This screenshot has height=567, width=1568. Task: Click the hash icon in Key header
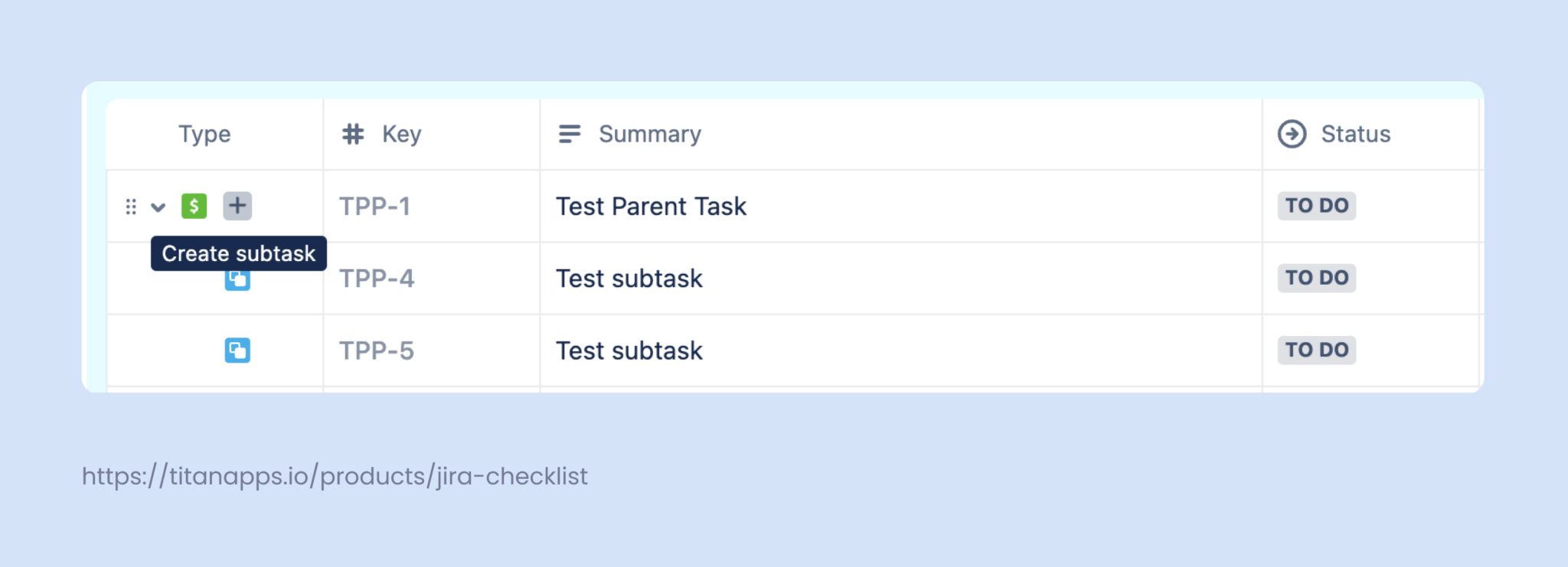point(353,134)
